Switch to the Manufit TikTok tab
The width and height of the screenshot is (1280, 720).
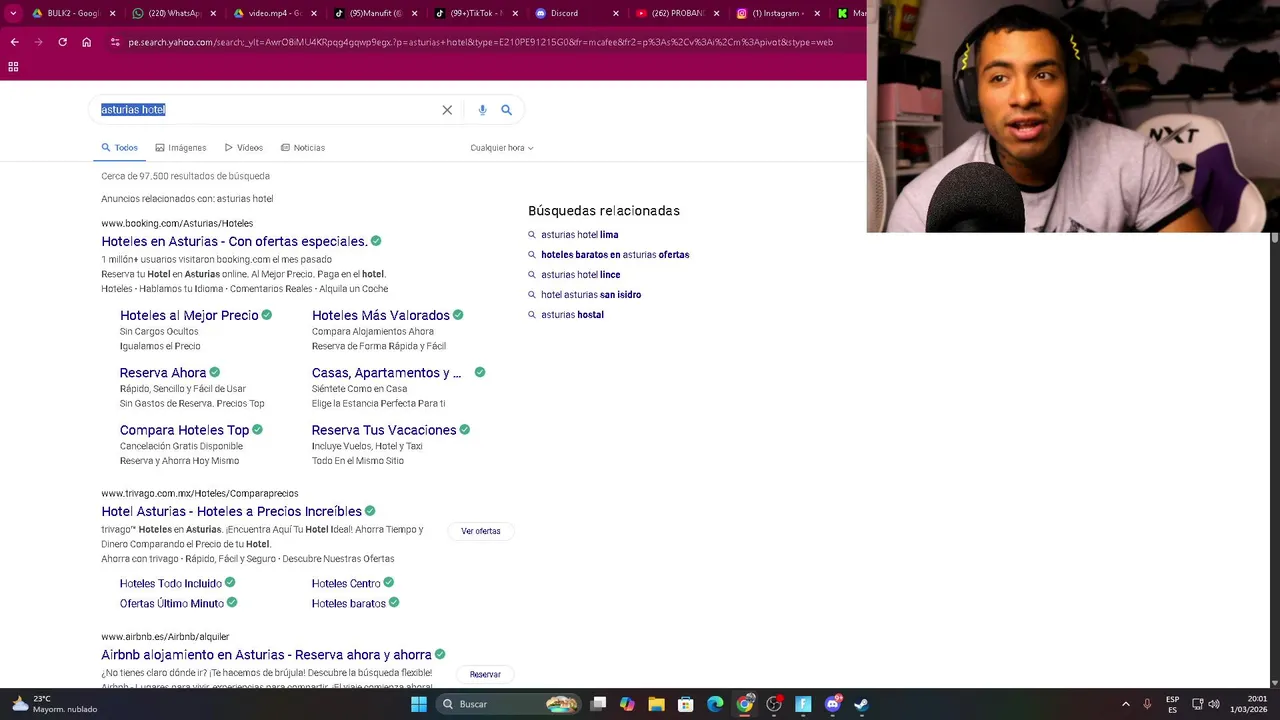click(375, 13)
